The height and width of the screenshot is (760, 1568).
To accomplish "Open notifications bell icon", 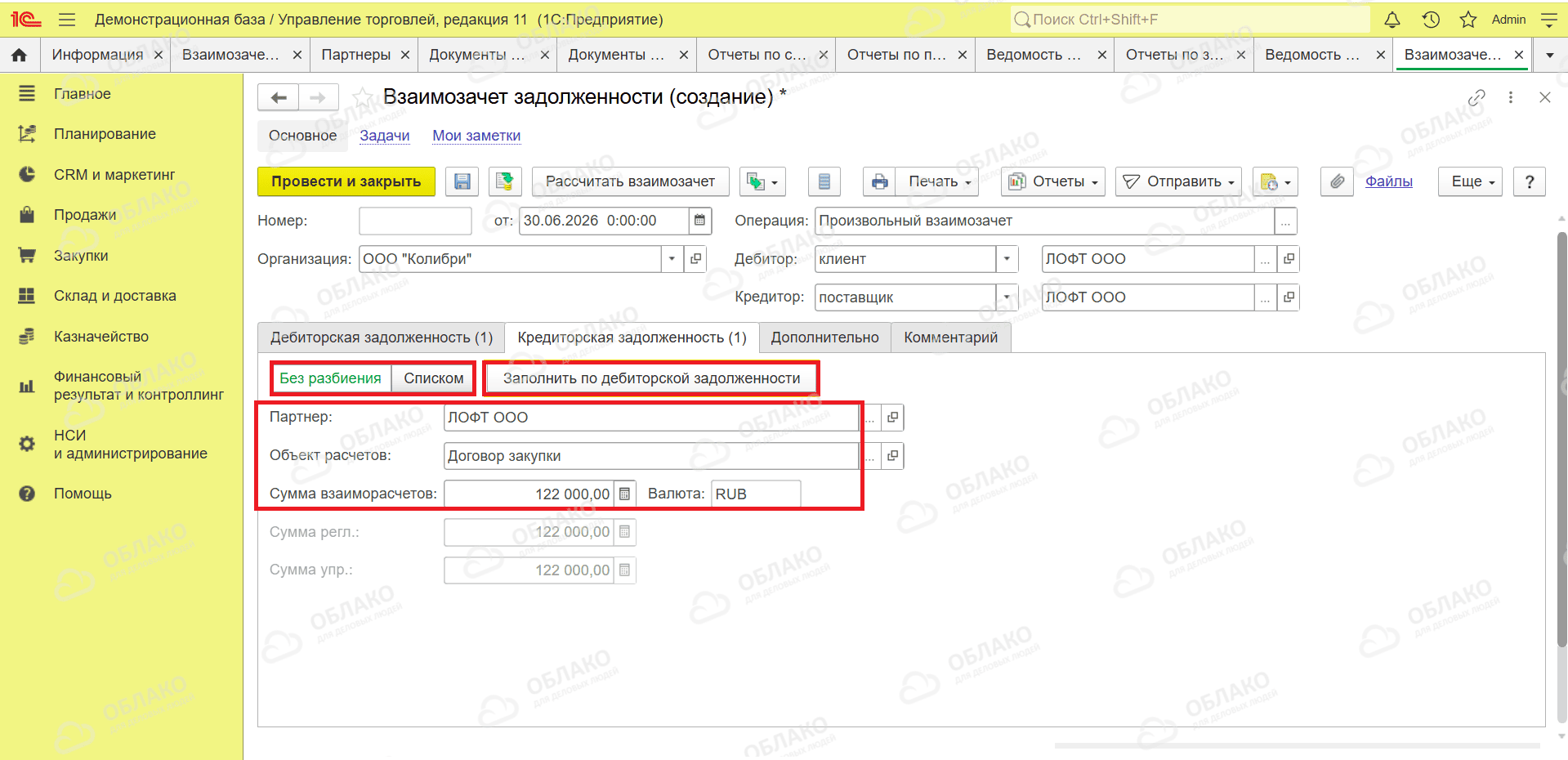I will (1392, 20).
